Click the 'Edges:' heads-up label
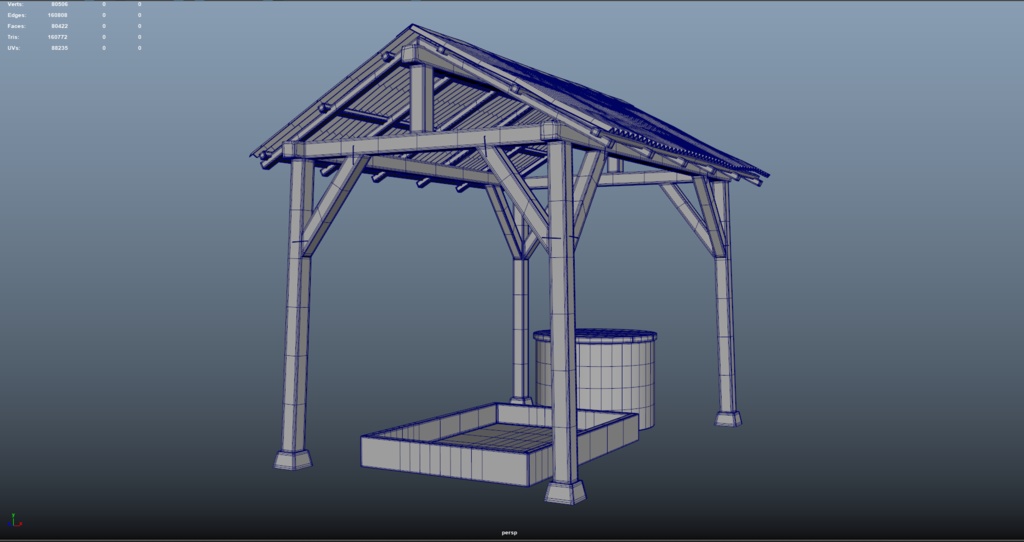Screen dimensions: 1024x542 17,15
